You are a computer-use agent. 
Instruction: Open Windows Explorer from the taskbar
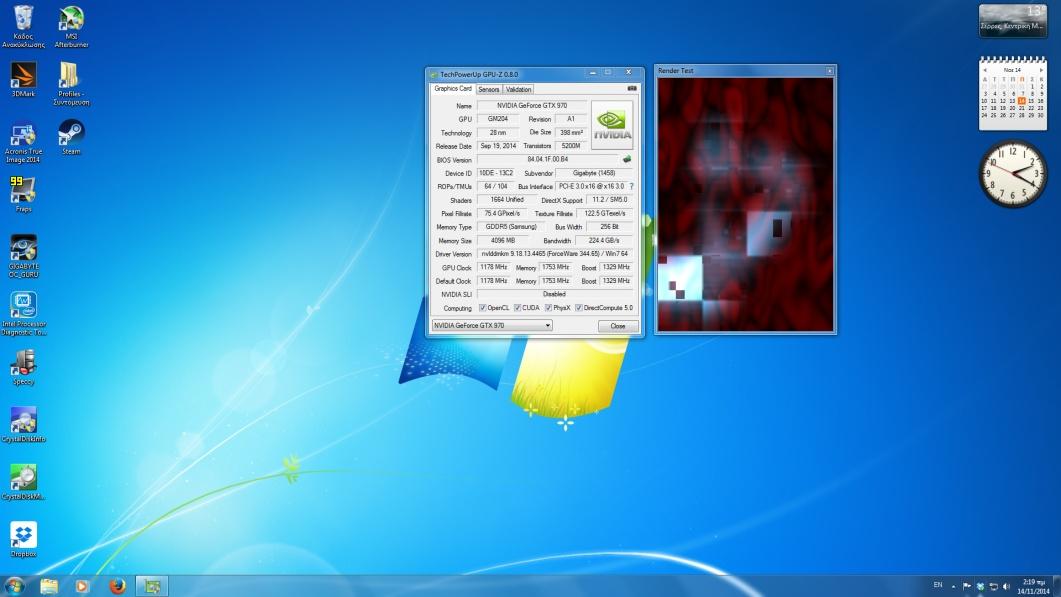pos(49,586)
